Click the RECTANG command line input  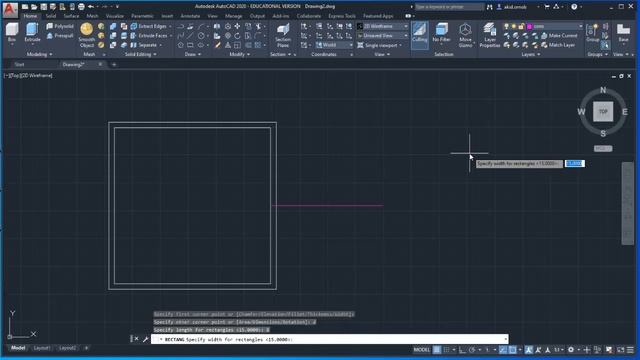(x=330, y=339)
